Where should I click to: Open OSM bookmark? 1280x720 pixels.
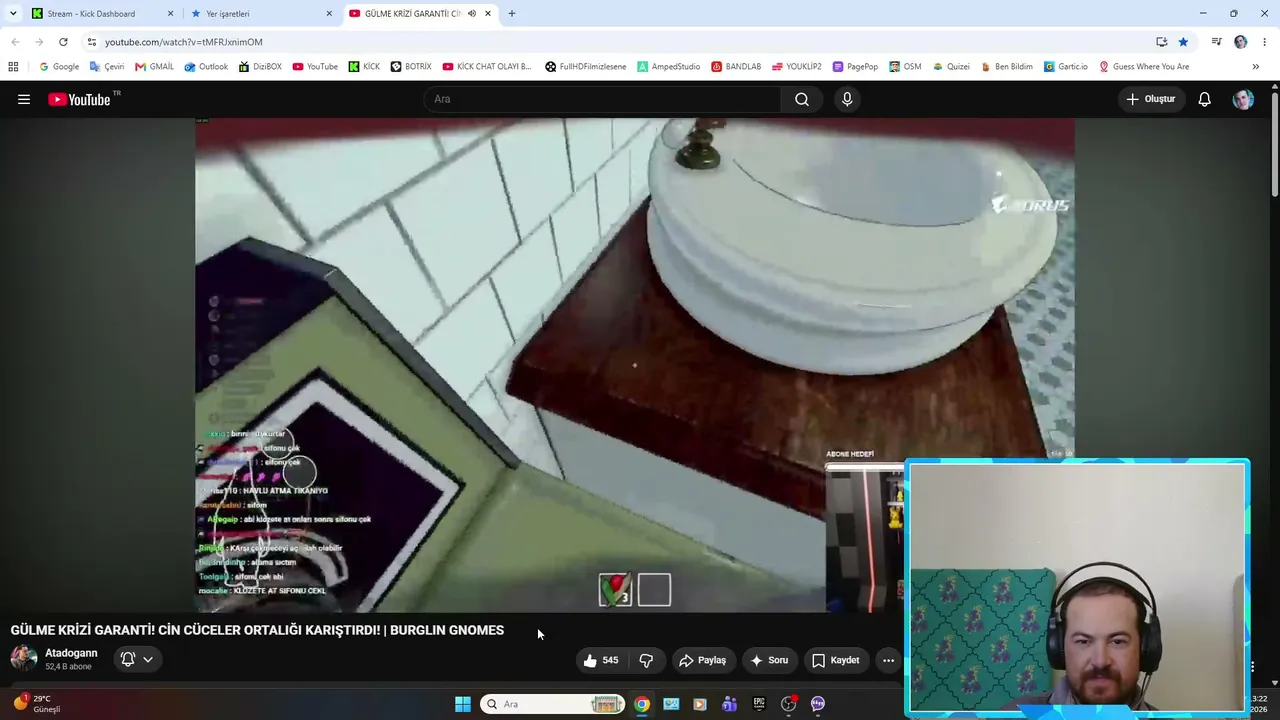coord(905,67)
